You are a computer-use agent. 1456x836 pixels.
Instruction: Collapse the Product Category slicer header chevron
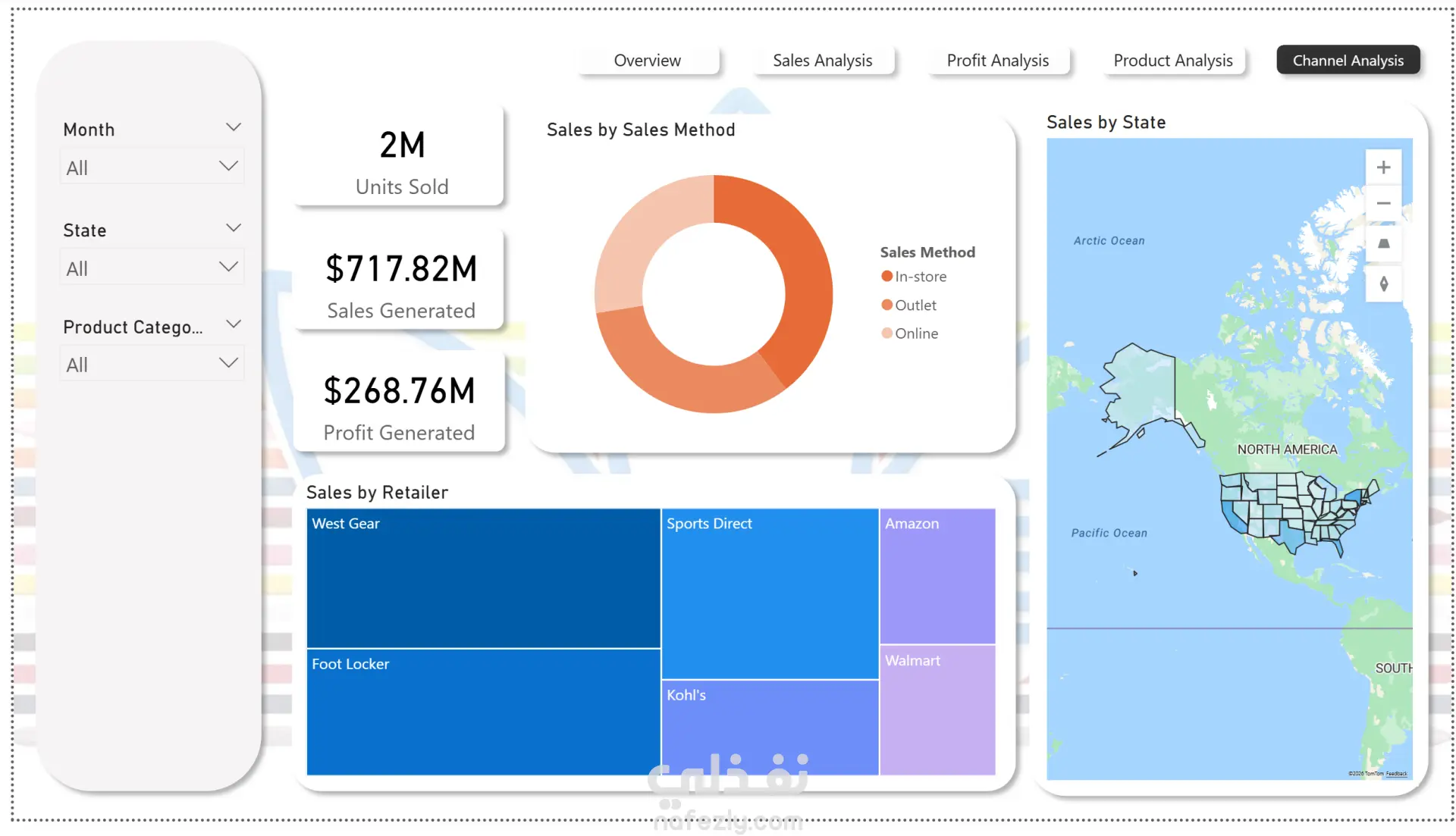coord(234,324)
